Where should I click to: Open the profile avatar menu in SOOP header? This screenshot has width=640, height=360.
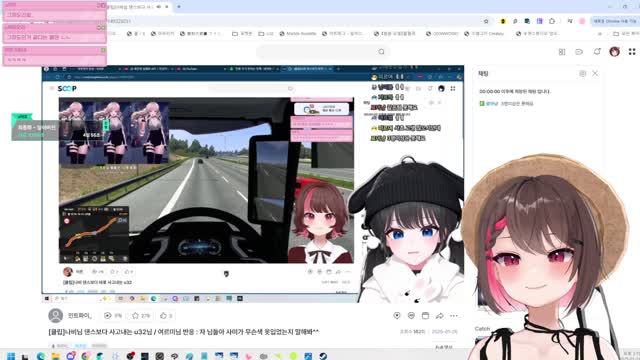[615, 51]
